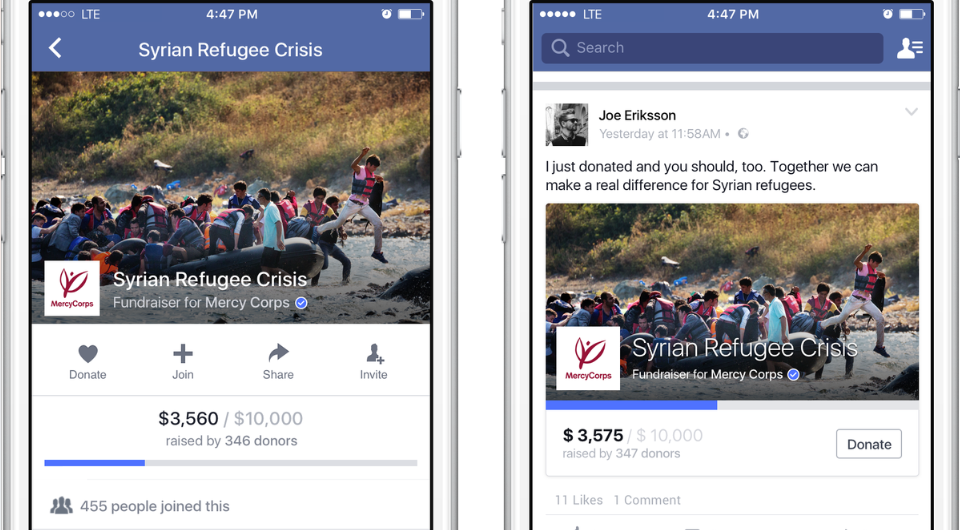Open the friend requests icon beside search
Viewport: 960px width, 530px height.
coord(910,48)
